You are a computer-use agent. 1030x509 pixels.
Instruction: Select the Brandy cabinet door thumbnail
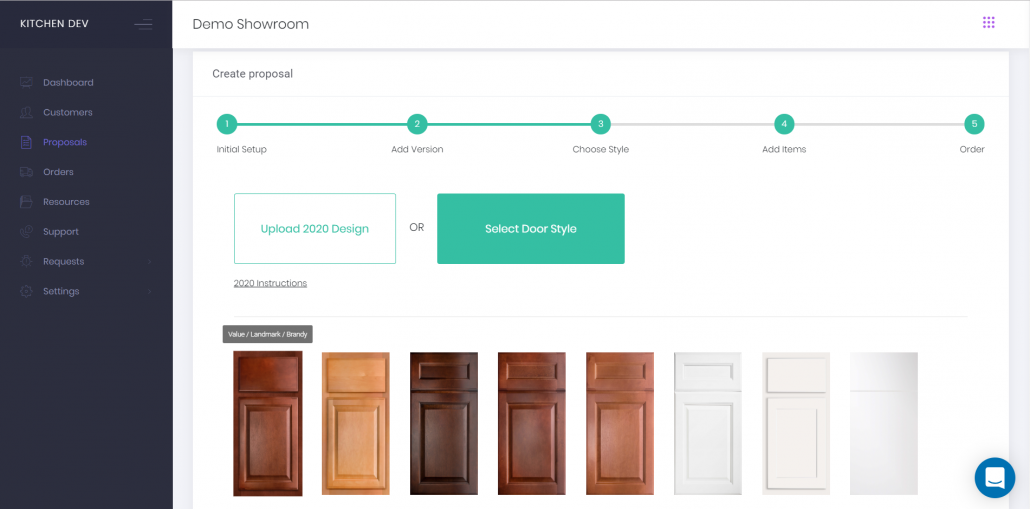[268, 424]
